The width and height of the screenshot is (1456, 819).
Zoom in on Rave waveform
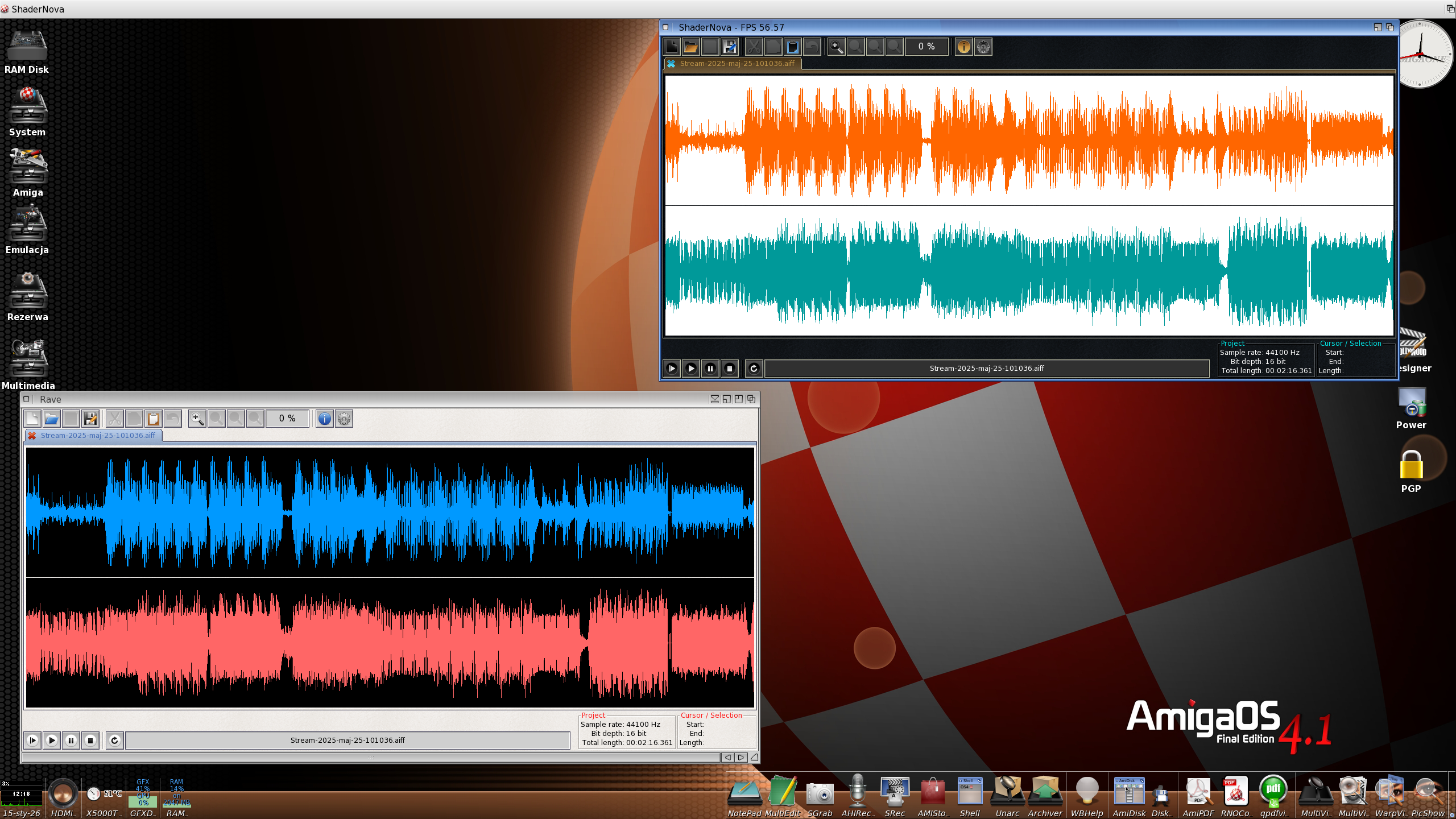pyautogui.click(x=197, y=419)
